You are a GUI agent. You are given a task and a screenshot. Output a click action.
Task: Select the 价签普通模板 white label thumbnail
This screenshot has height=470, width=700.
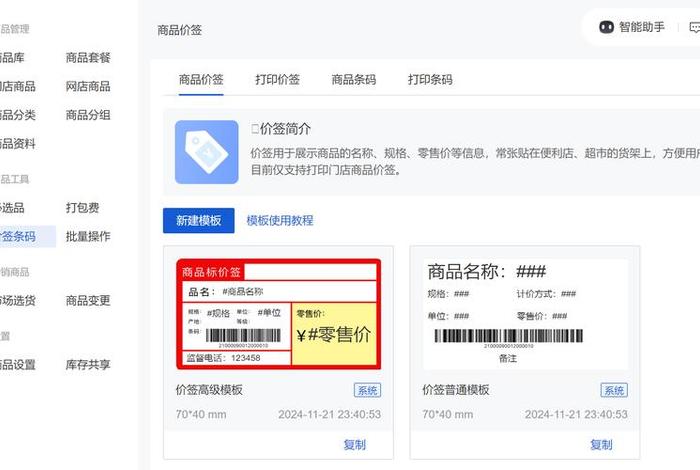tap(525, 314)
